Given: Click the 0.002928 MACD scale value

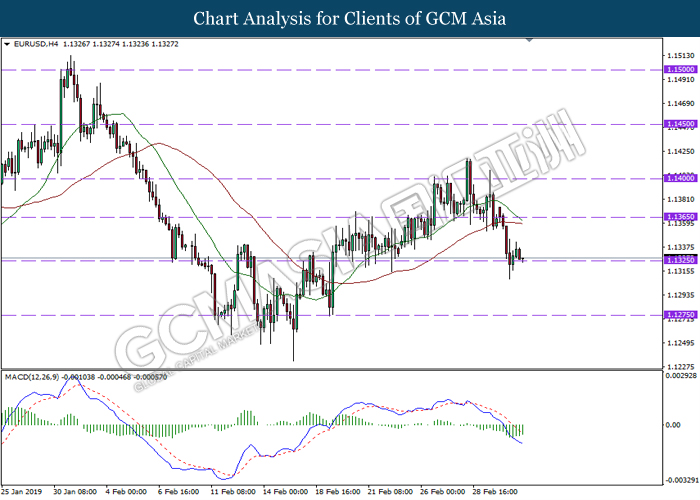Looking at the screenshot, I should pyautogui.click(x=681, y=376).
